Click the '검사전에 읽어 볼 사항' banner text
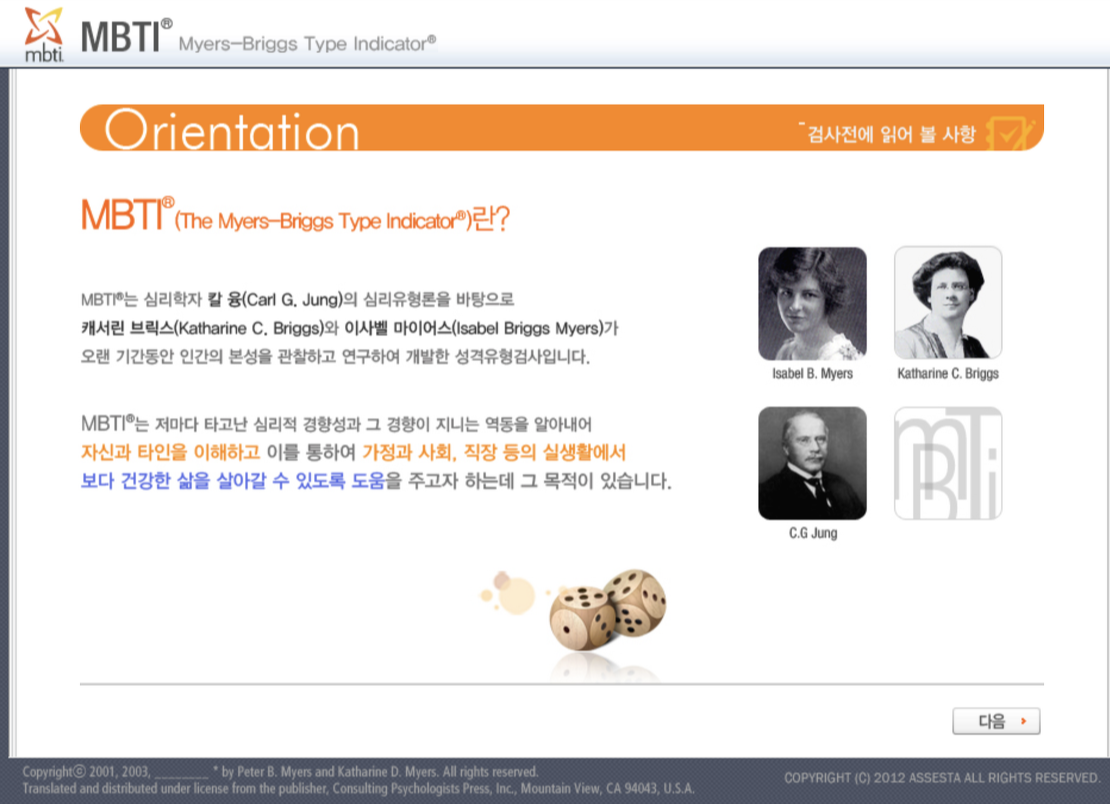1110x804 pixels. 892,134
